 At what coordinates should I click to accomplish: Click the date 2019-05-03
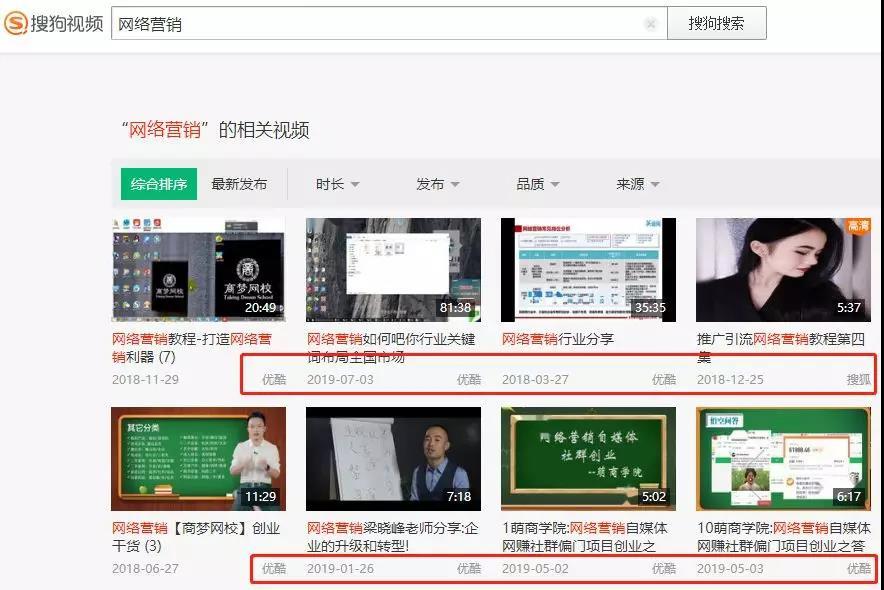(x=731, y=569)
